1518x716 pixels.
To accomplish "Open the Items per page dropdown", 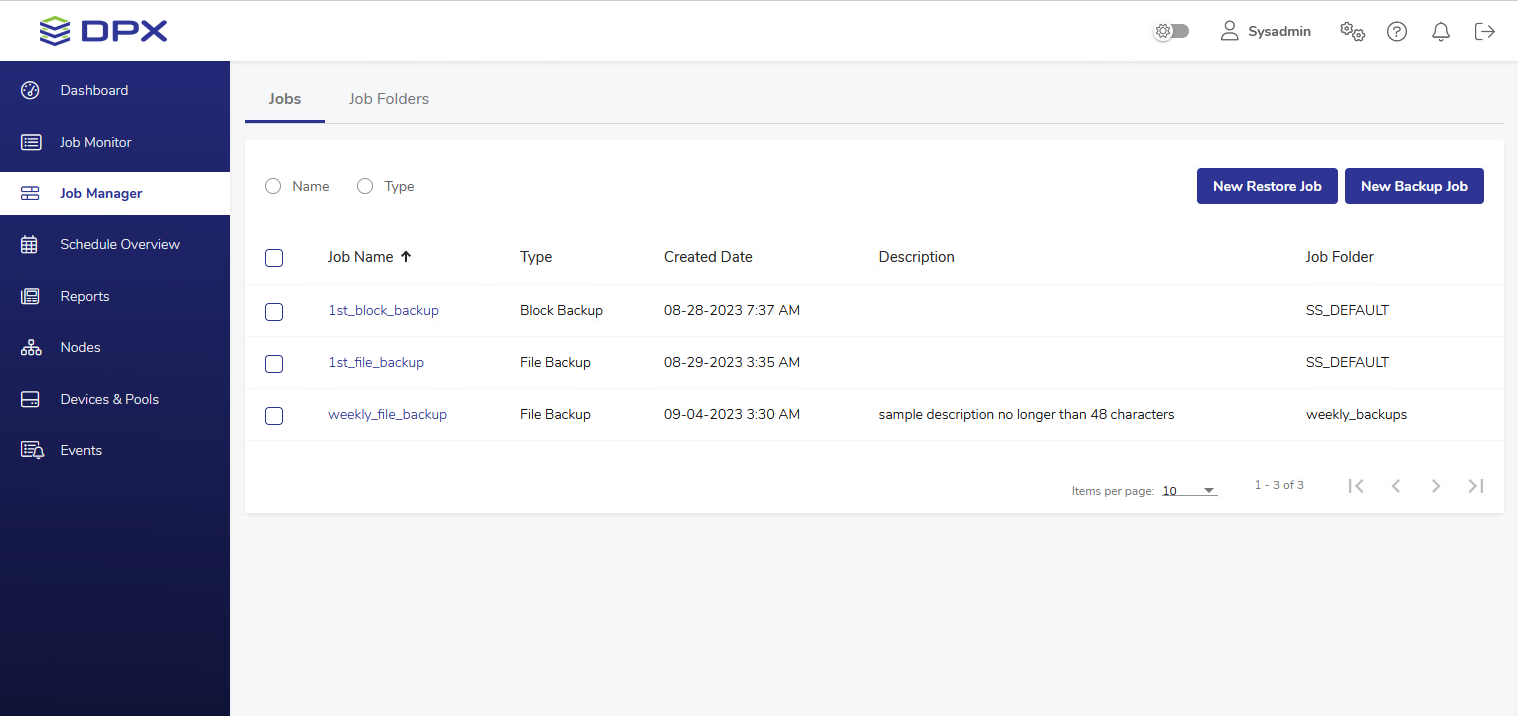I will point(1189,491).
